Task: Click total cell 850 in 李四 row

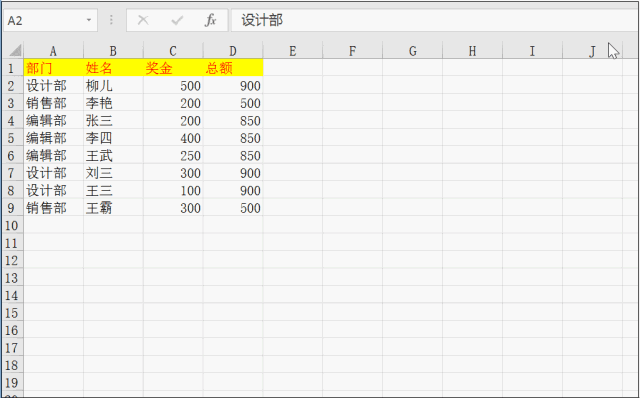Action: 233,138
